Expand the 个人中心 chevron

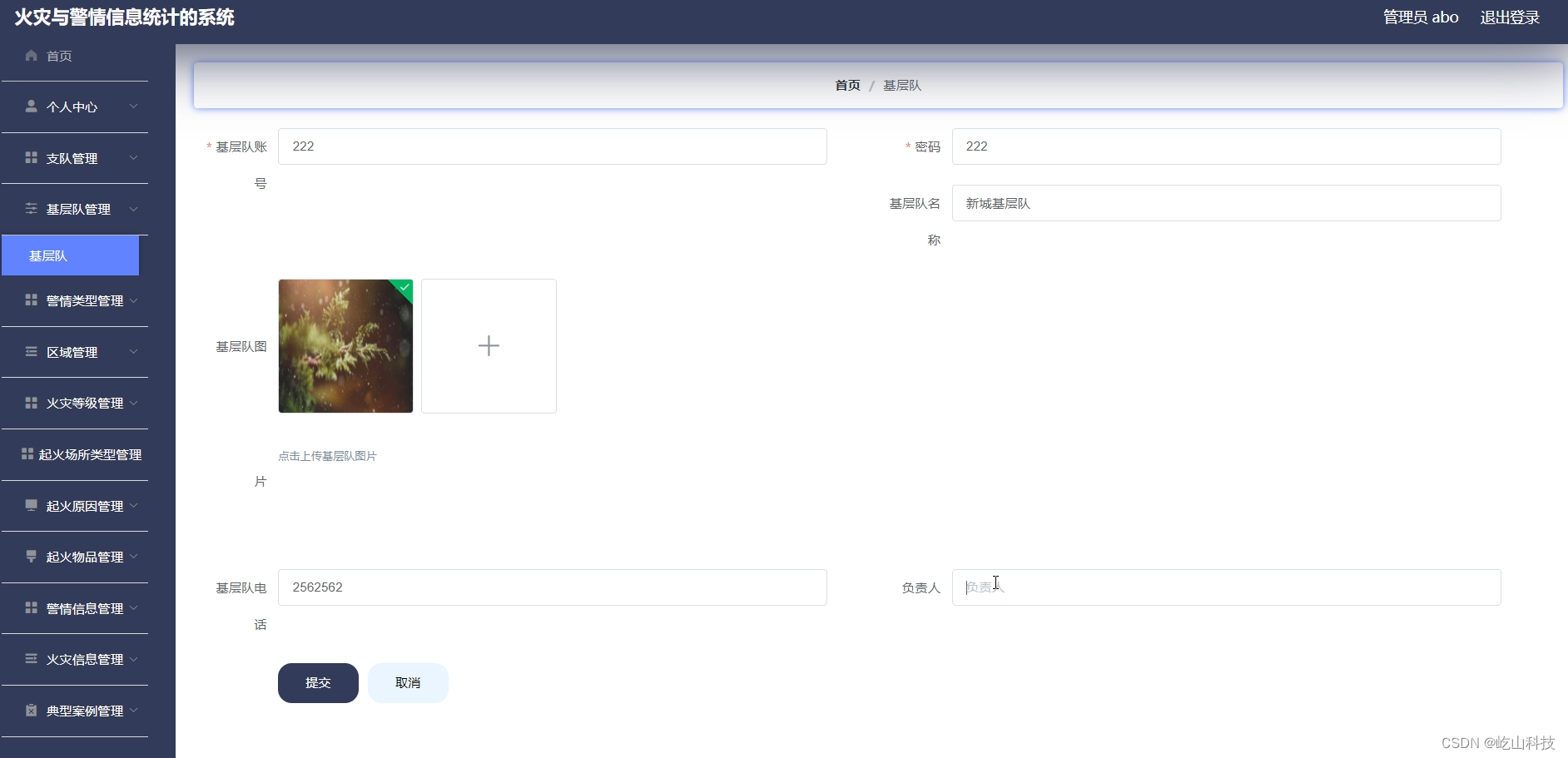click(133, 107)
